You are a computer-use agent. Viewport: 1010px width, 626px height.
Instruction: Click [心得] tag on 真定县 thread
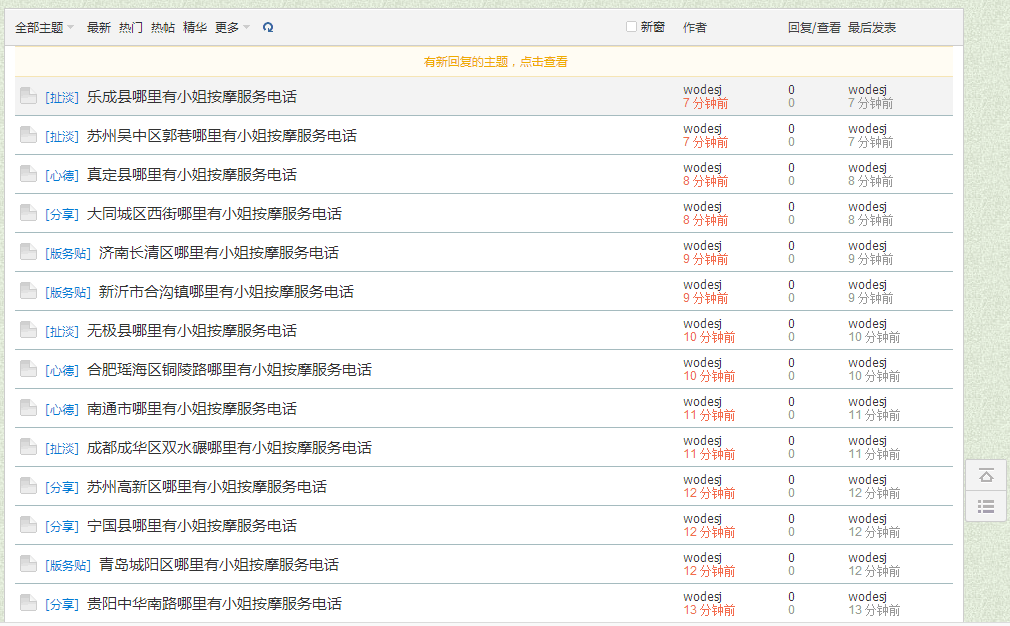(62, 175)
